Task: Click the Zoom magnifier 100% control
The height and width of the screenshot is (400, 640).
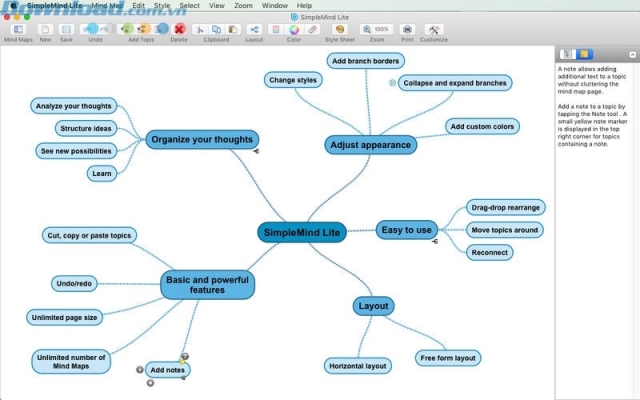Action: pyautogui.click(x=376, y=29)
